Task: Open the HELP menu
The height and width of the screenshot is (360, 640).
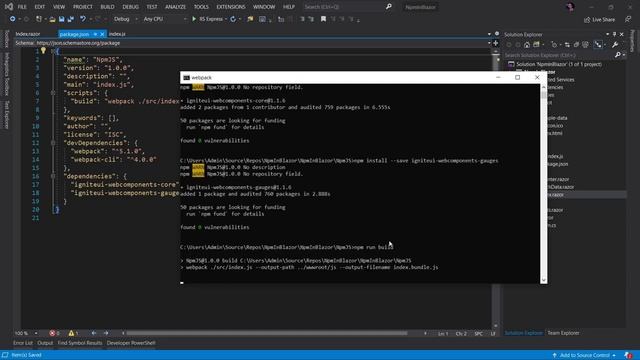Action: [x=289, y=7]
